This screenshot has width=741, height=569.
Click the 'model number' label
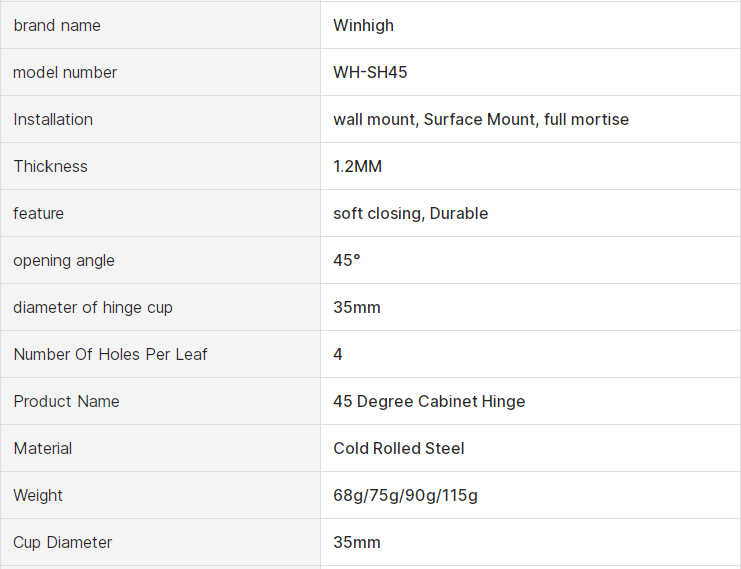(x=65, y=73)
